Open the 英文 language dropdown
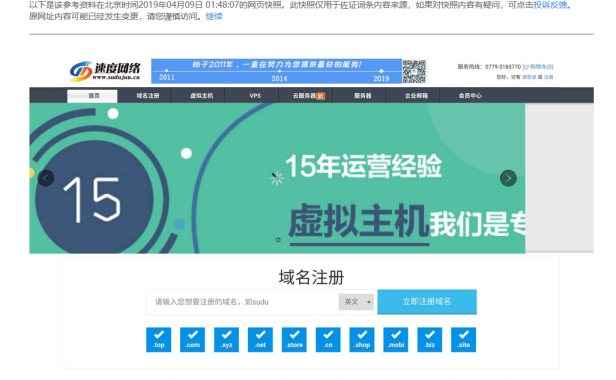Viewport: 616px width, 380px height. (x=356, y=302)
